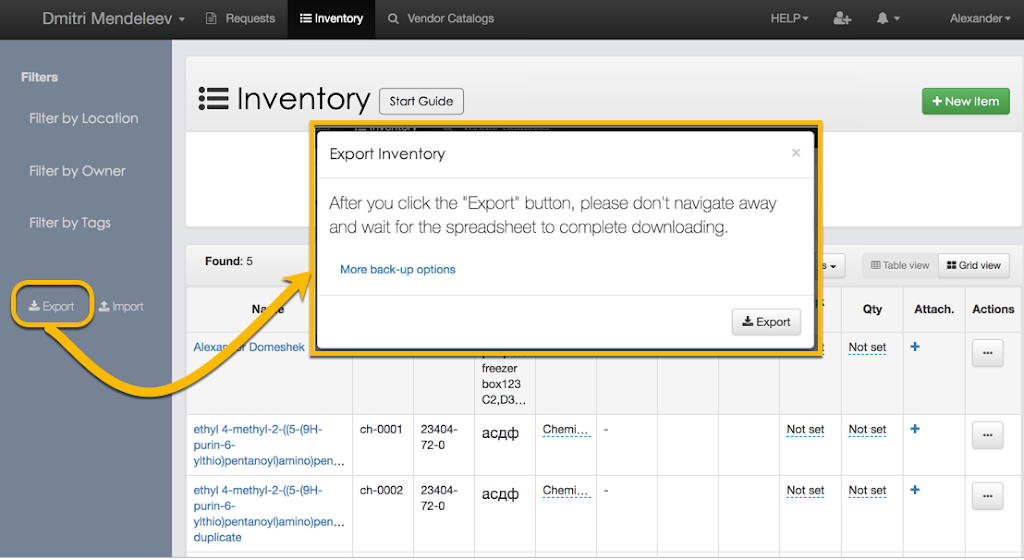
Task: Click the location асдф in ch-0001 row
Action: pos(500,433)
